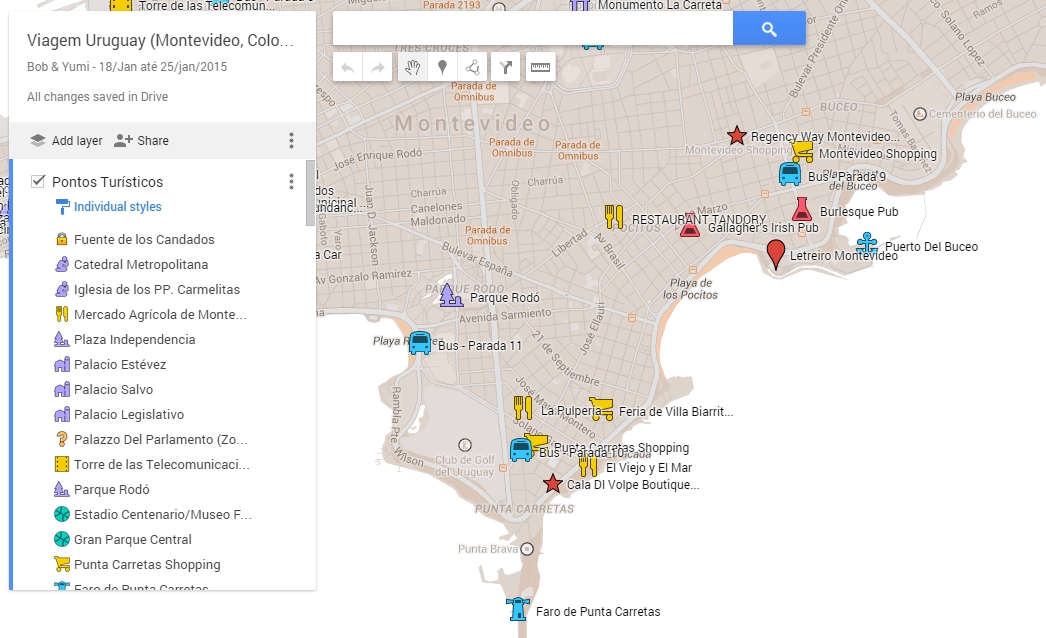Open Individual styles settings
The image size is (1046, 638).
click(117, 207)
